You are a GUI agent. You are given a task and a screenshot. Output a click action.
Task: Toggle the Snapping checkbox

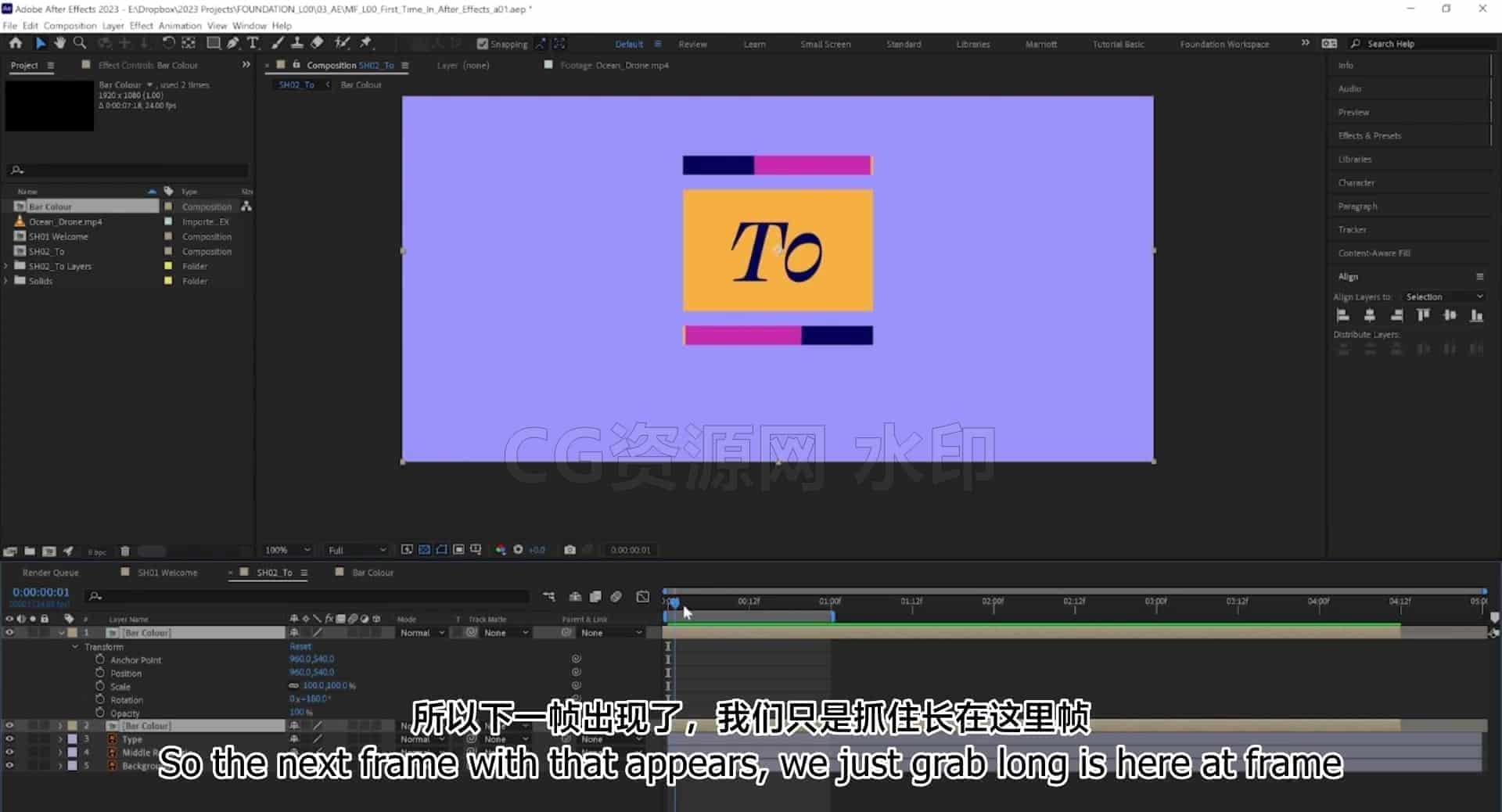coord(483,44)
